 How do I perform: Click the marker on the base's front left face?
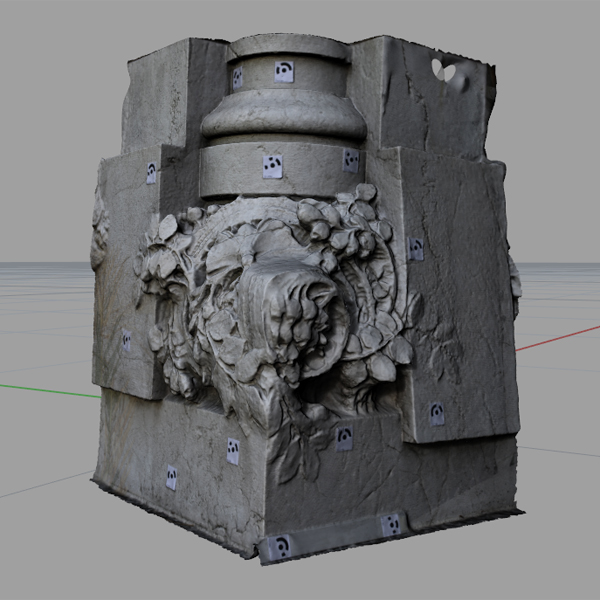coord(232,451)
